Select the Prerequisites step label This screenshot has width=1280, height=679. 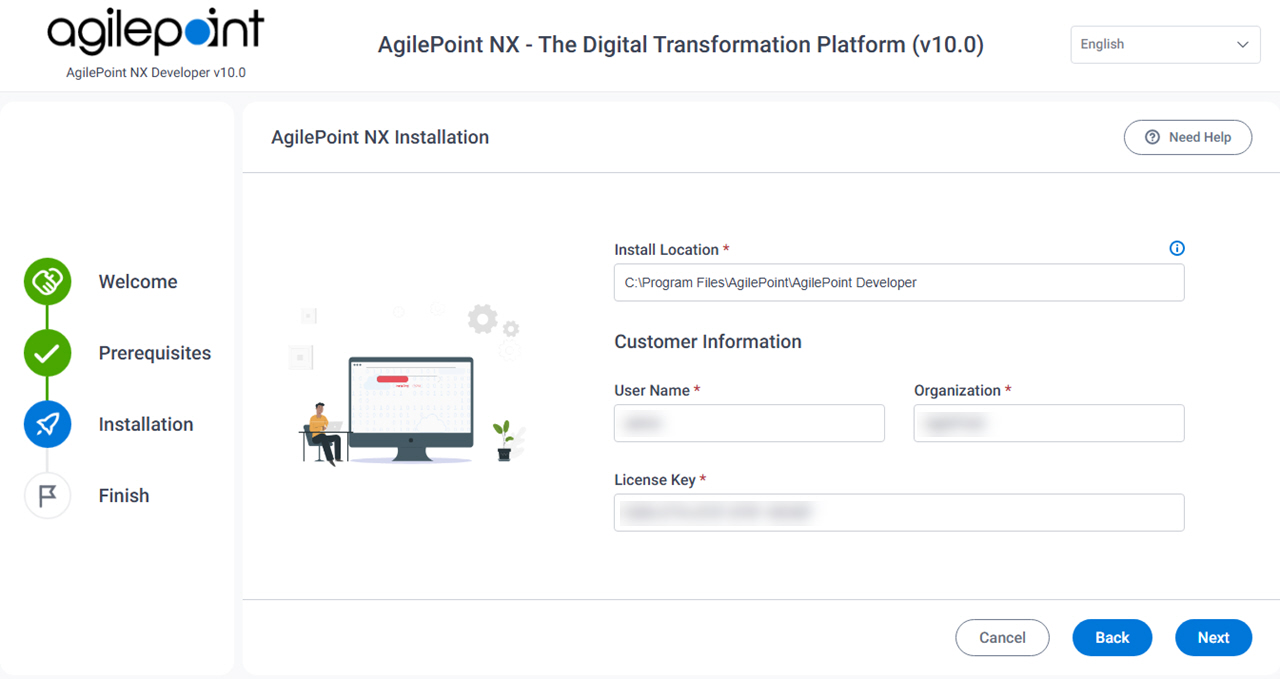click(x=155, y=353)
